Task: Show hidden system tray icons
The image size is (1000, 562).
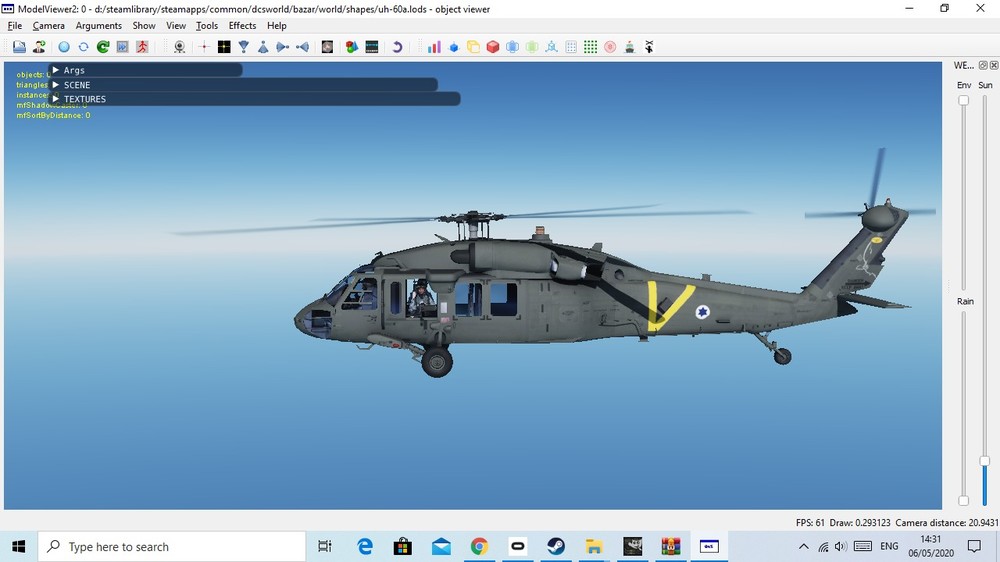Action: (x=804, y=547)
